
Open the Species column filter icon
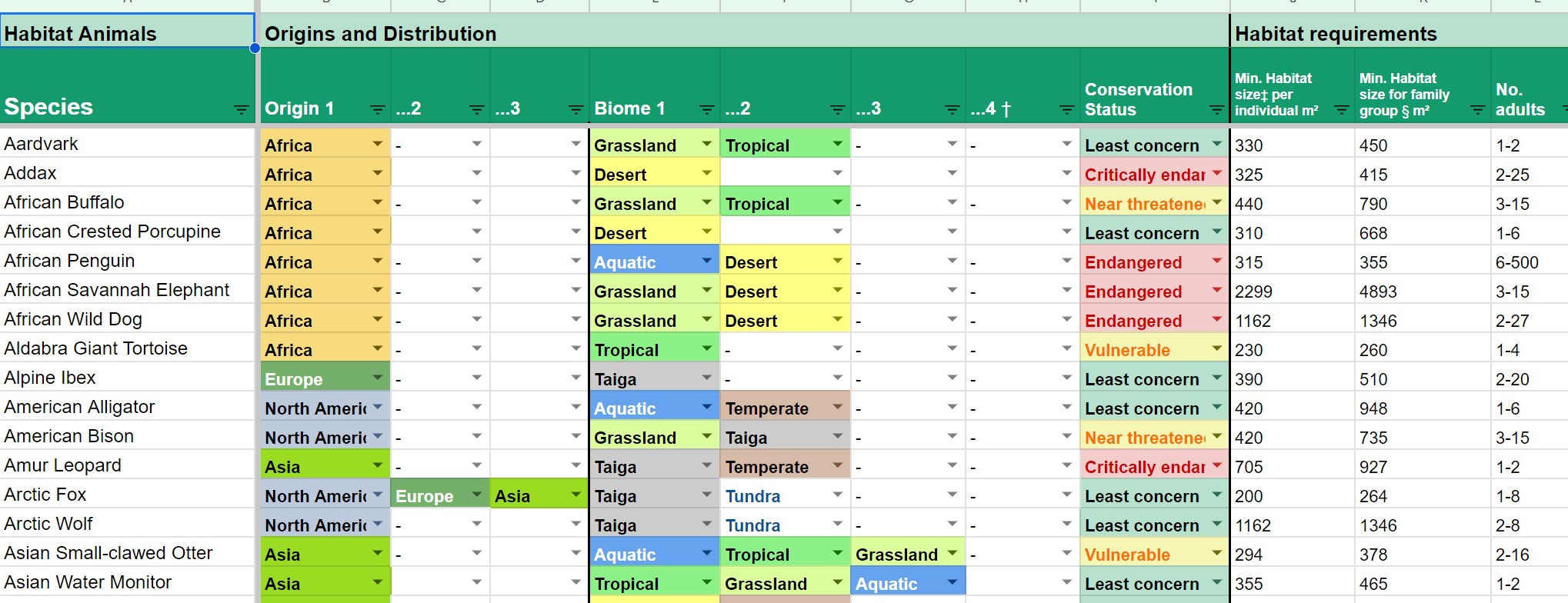tap(242, 110)
